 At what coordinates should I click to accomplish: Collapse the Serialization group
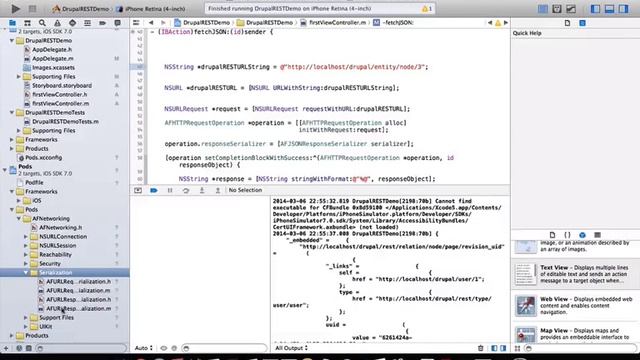click(26, 272)
